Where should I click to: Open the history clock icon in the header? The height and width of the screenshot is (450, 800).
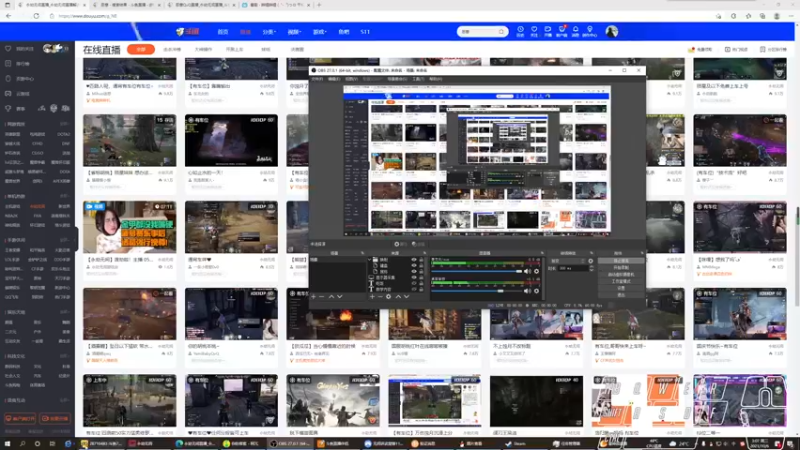[520, 31]
